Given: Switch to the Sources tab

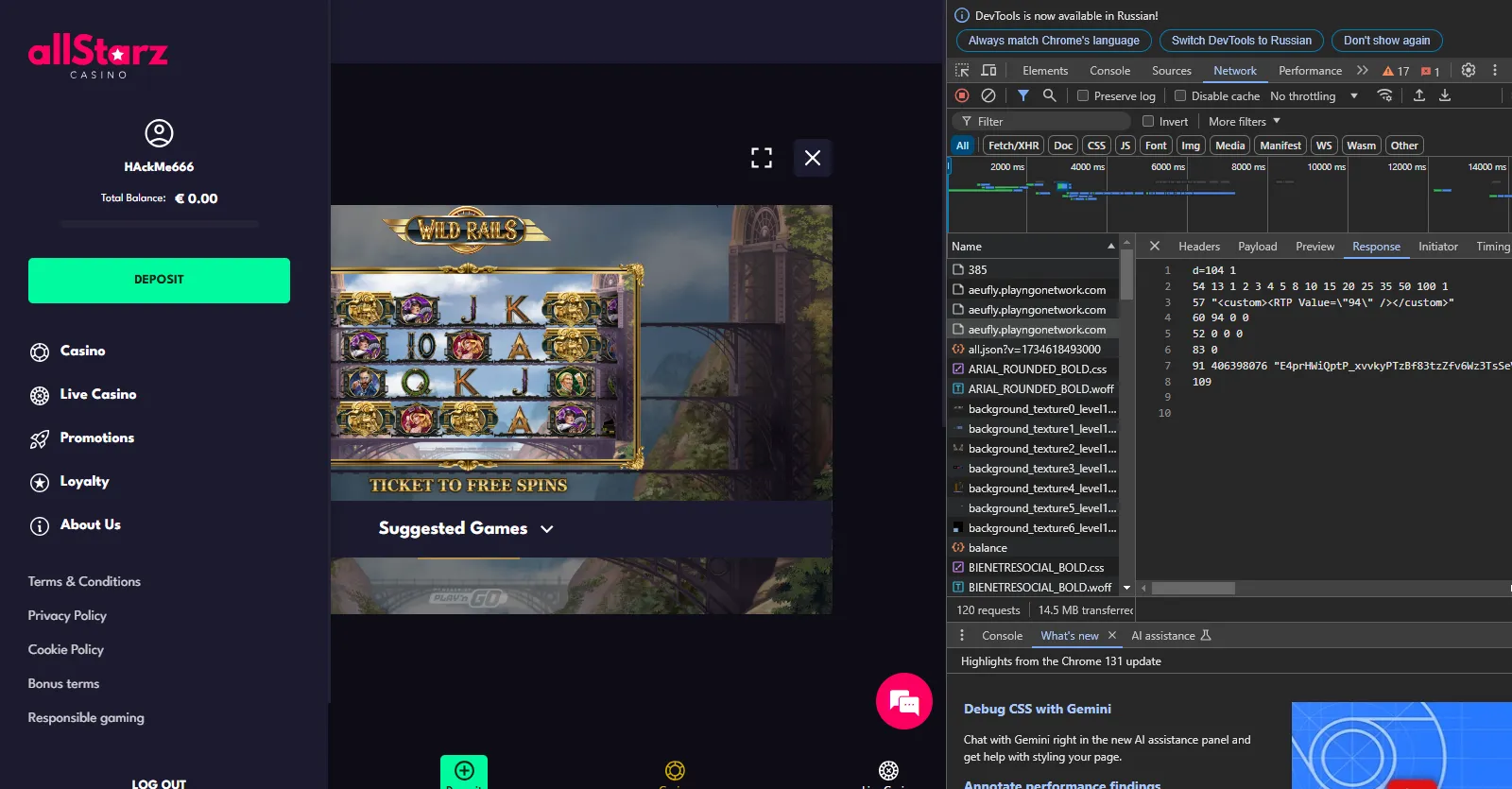Looking at the screenshot, I should pyautogui.click(x=1172, y=71).
